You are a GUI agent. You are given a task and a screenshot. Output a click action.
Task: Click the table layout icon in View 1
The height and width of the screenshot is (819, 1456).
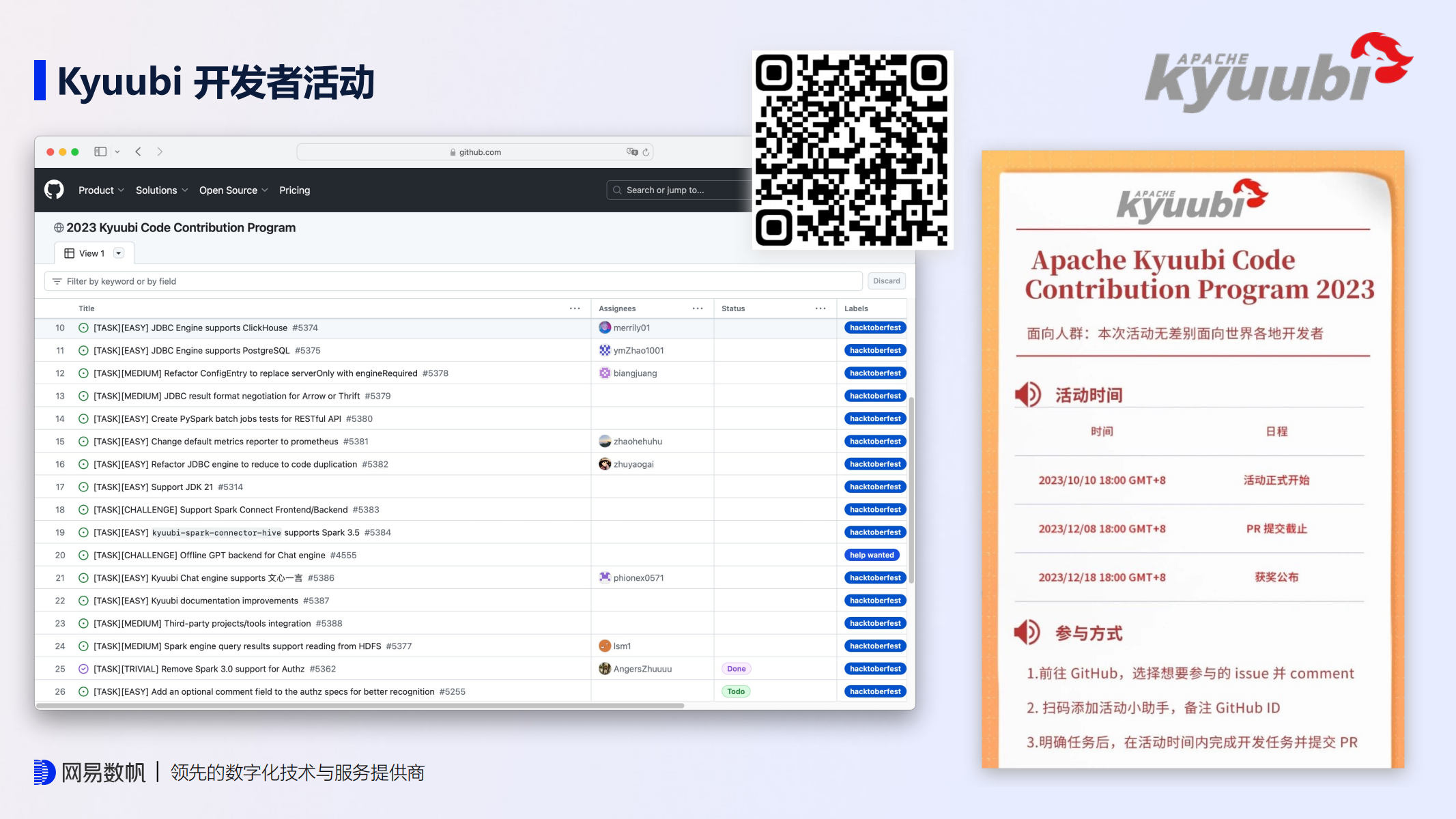click(69, 253)
